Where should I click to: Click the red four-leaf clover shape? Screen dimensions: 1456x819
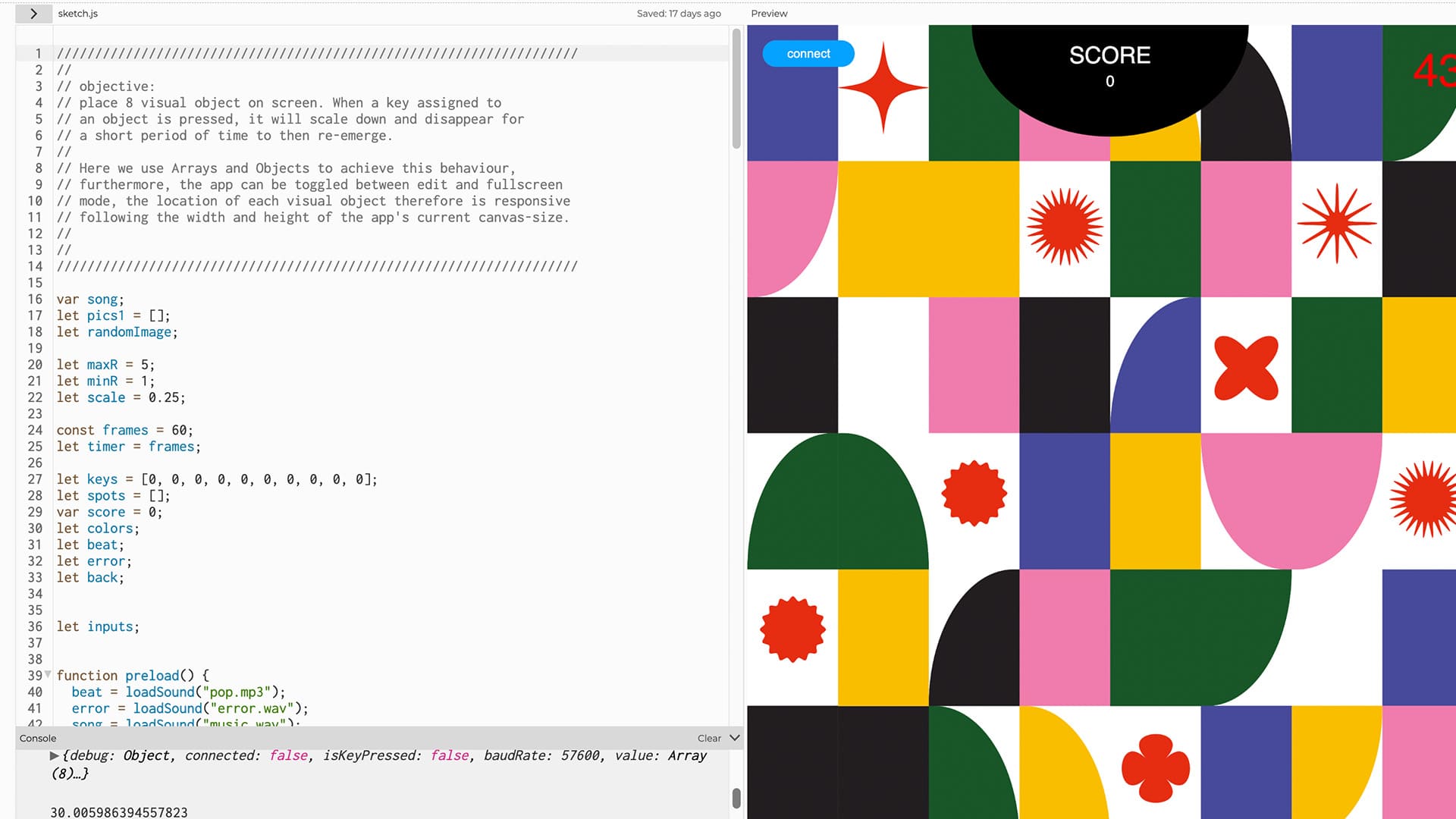(1155, 767)
